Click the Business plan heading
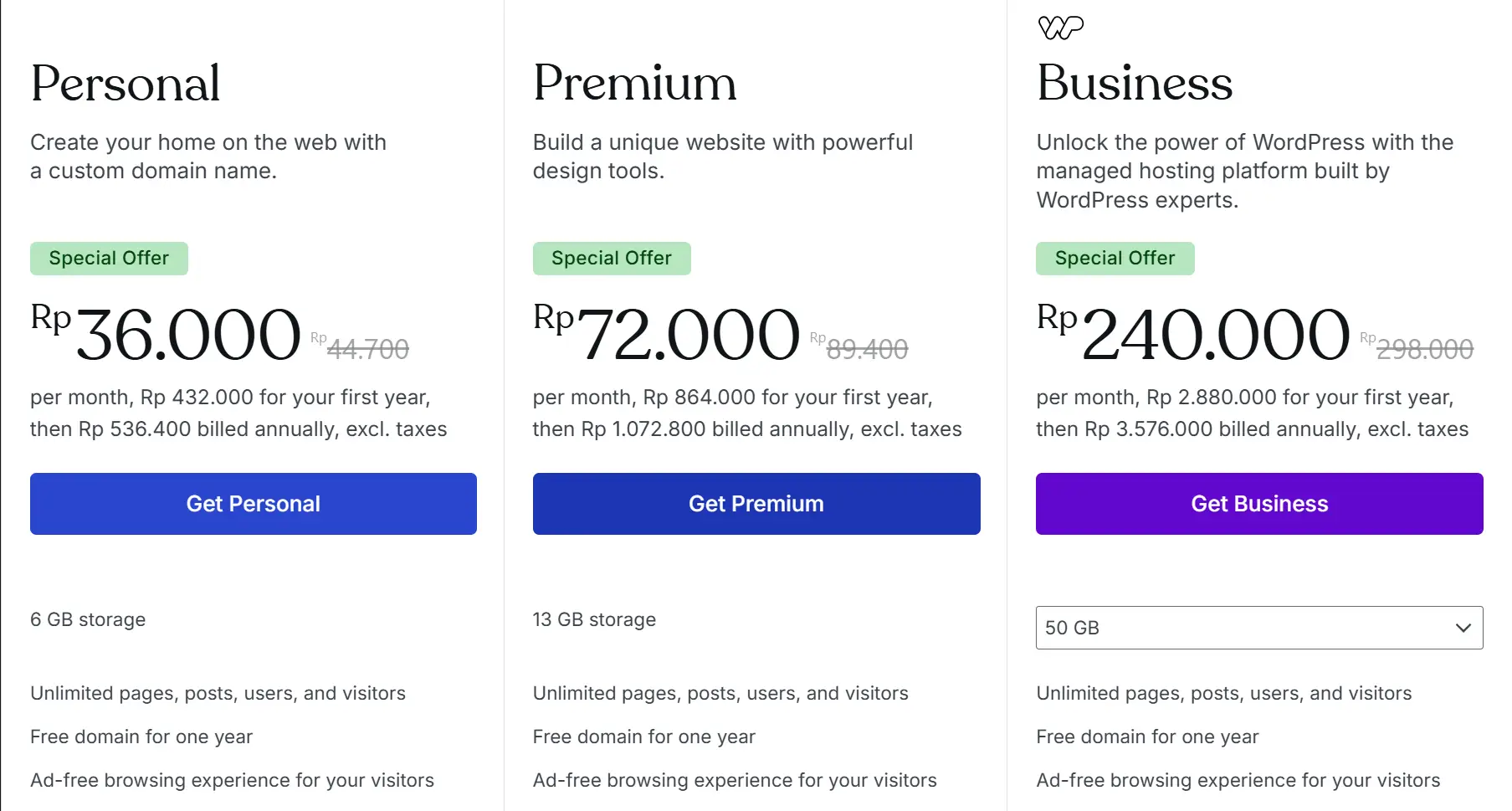The width and height of the screenshot is (1512, 811). pos(1134,84)
